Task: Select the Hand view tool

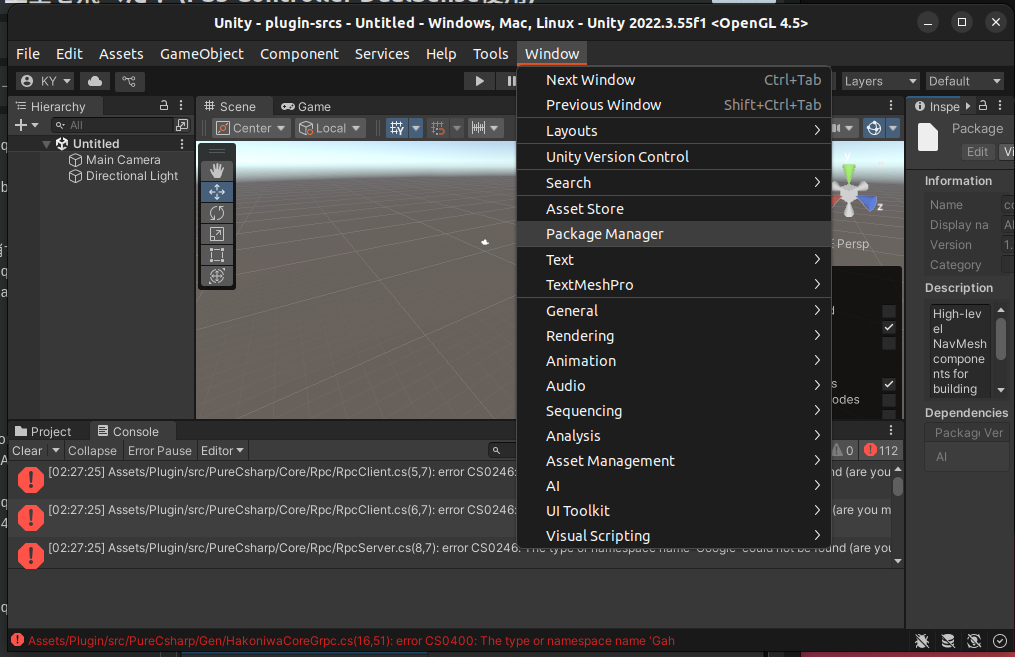Action: tap(217, 170)
